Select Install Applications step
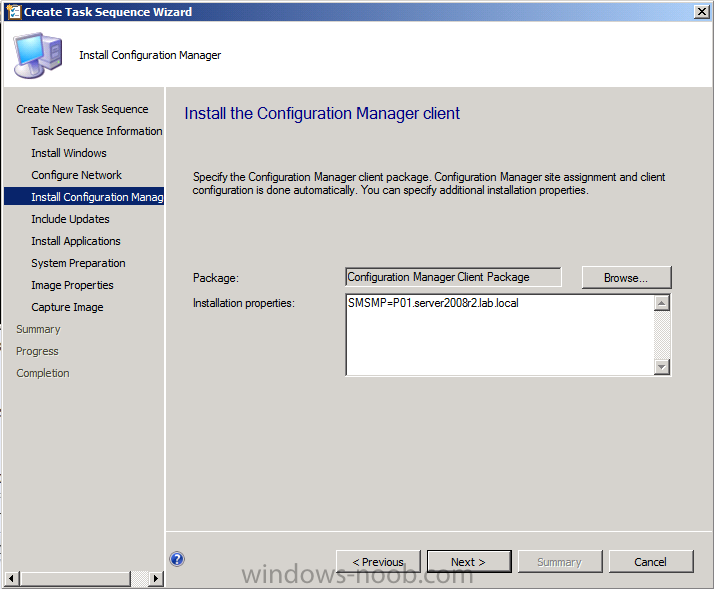This screenshot has width=714, height=589. tap(76, 241)
